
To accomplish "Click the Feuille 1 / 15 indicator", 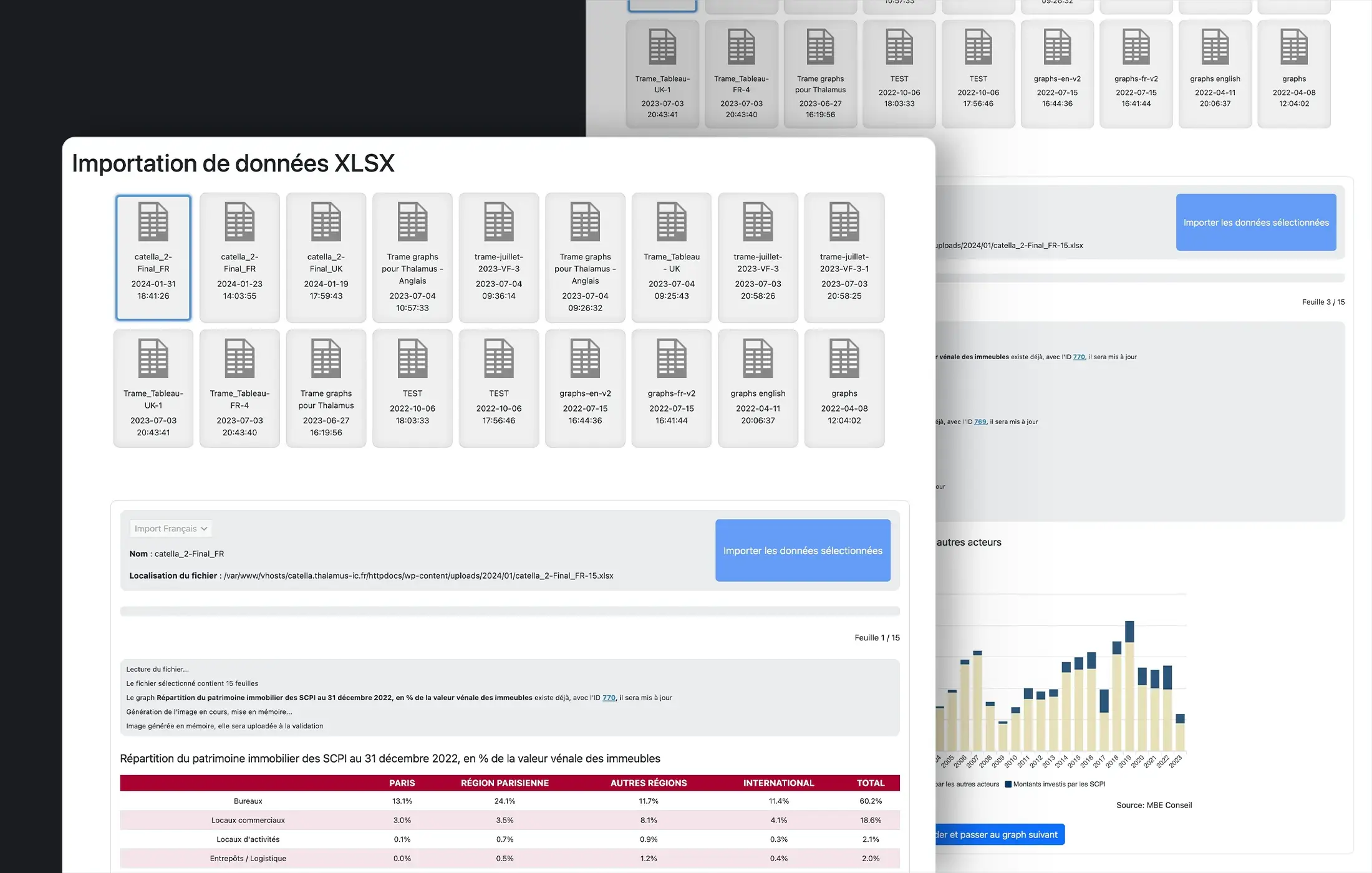I will point(877,638).
